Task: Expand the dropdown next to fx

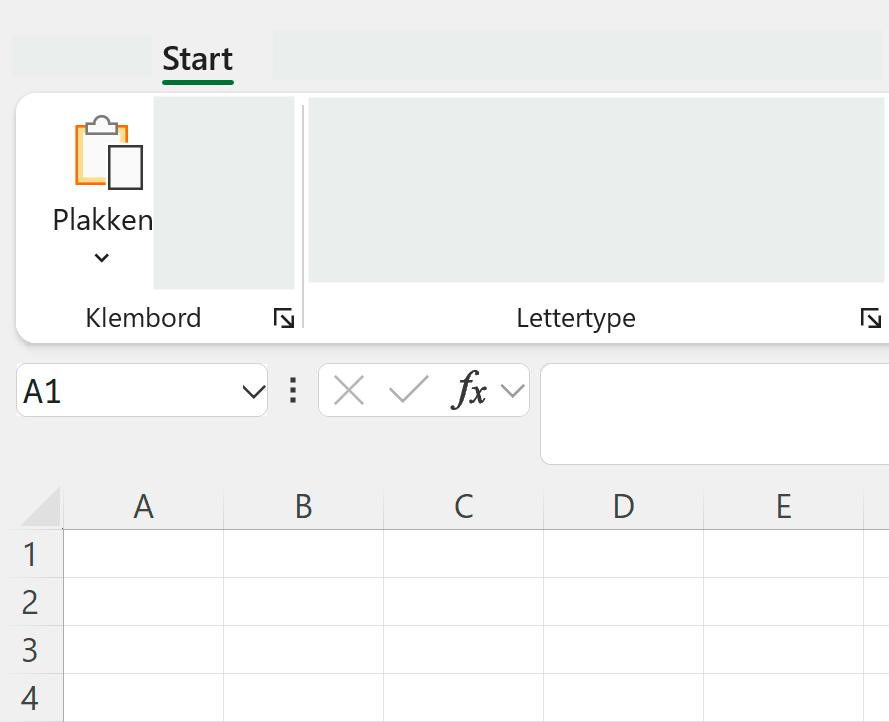Action: click(512, 390)
